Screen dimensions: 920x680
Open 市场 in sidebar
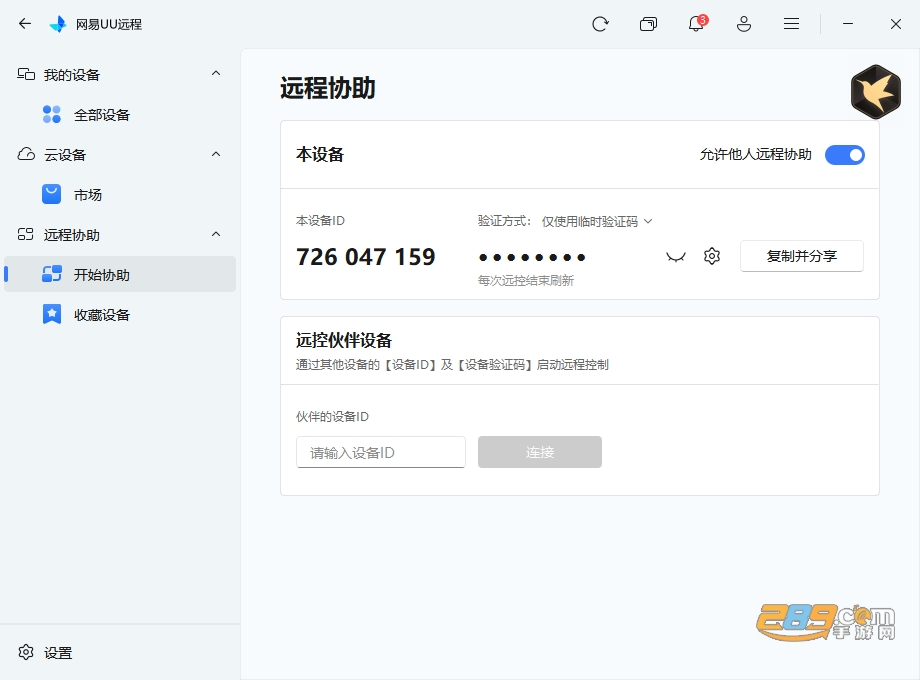tap(120, 194)
